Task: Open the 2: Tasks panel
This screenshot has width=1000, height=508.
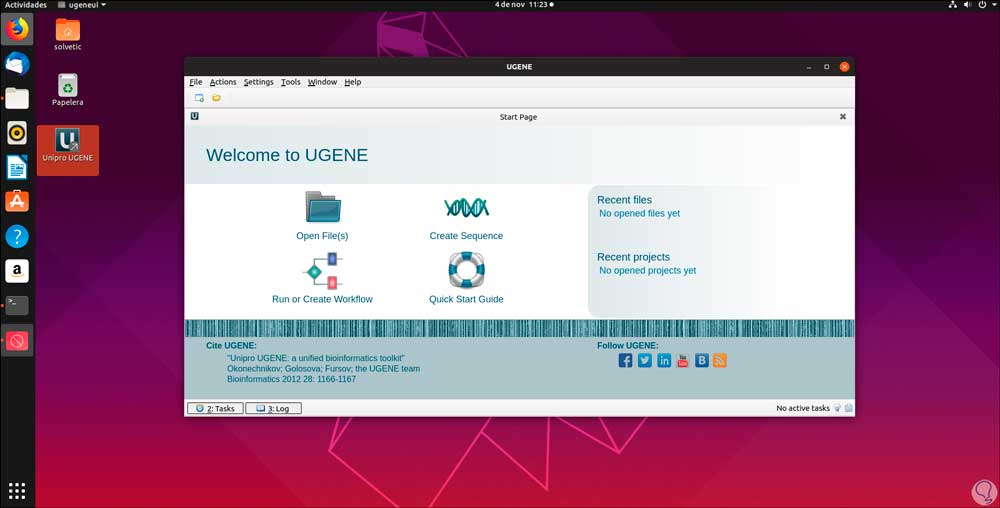Action: coord(215,409)
